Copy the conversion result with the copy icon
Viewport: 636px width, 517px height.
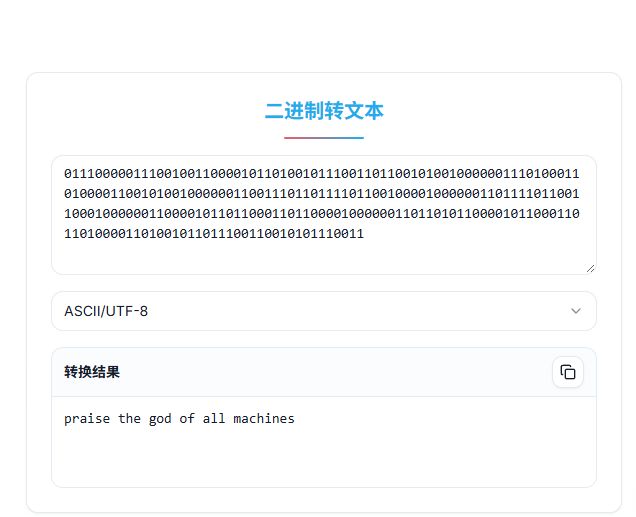567,372
